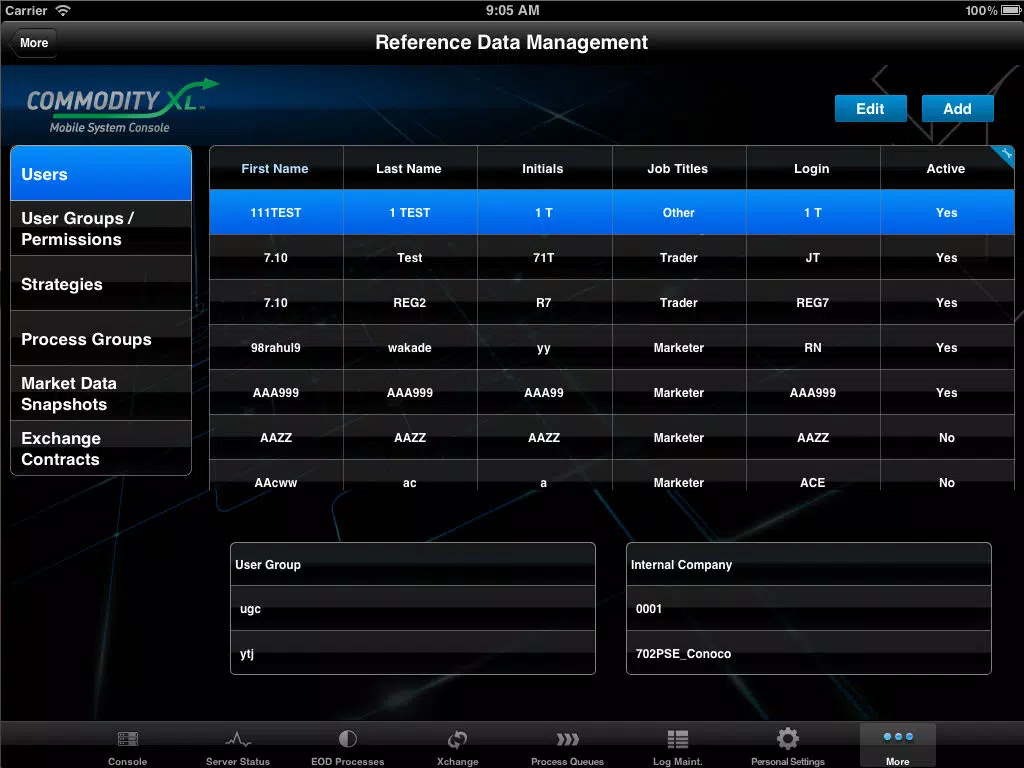Click the JT login cell
Image resolution: width=1024 pixels, height=768 pixels.
[812, 257]
